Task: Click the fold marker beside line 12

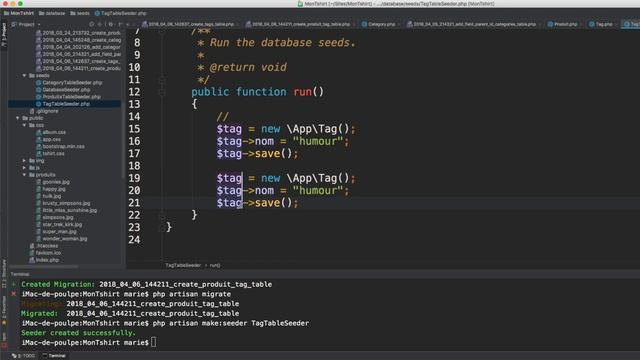Action: 162,92
